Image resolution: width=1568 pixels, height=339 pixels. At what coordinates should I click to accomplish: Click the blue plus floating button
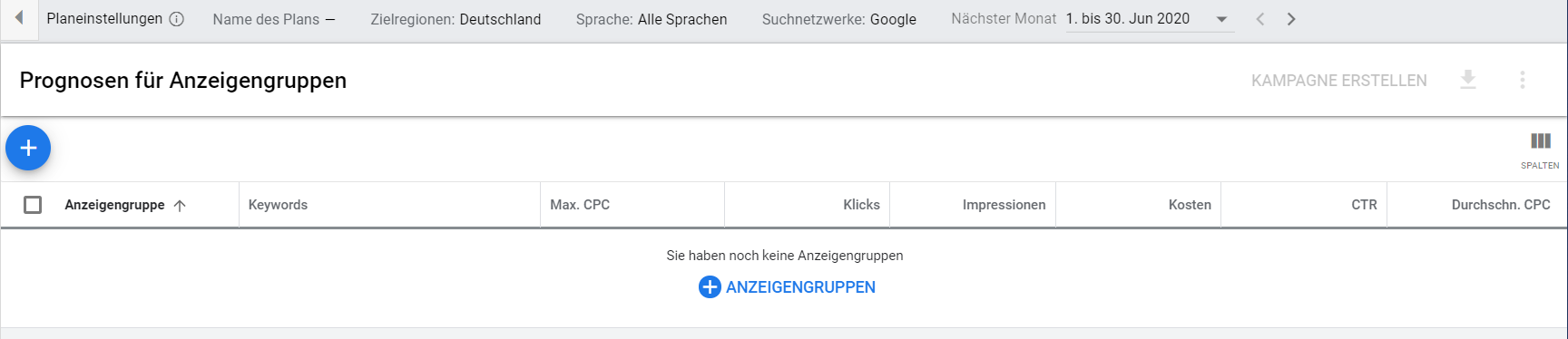pos(28,148)
